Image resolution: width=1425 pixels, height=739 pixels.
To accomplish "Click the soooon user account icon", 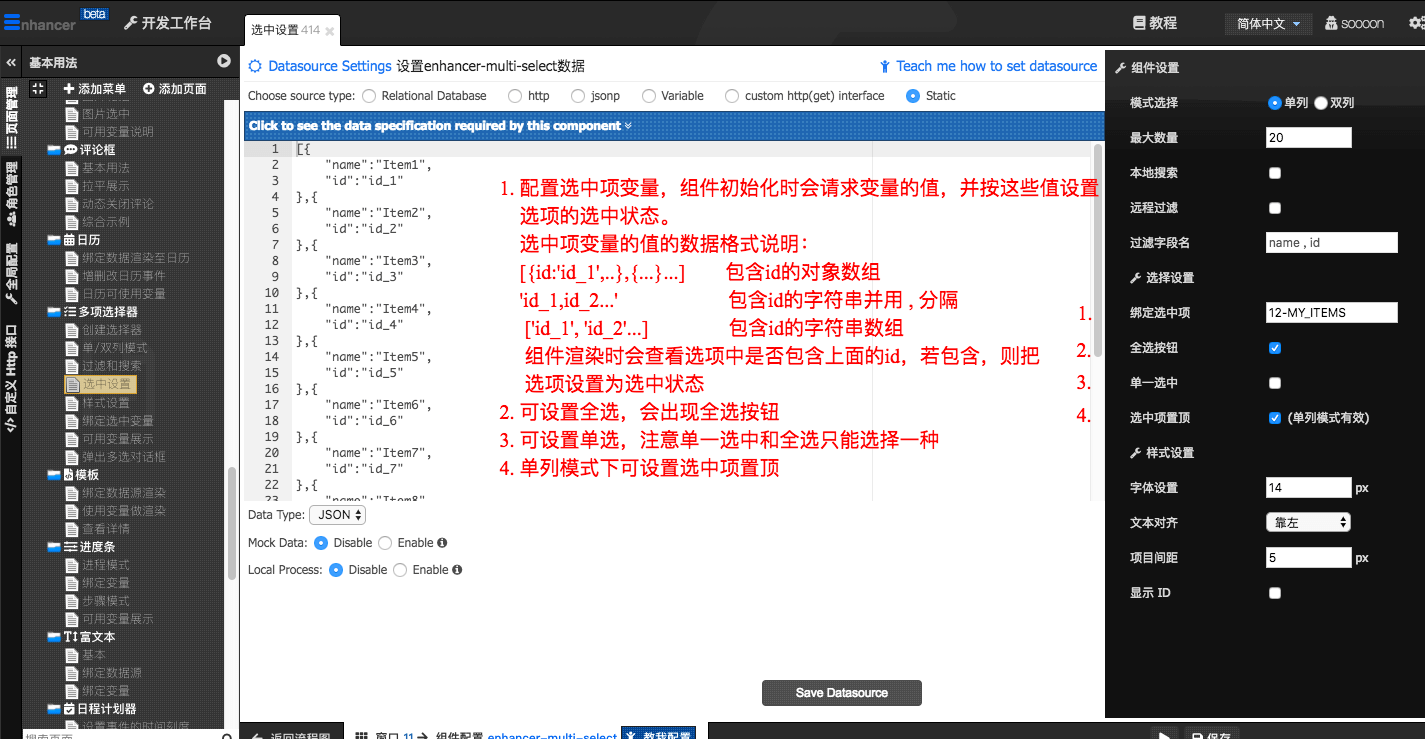I will pos(1331,23).
